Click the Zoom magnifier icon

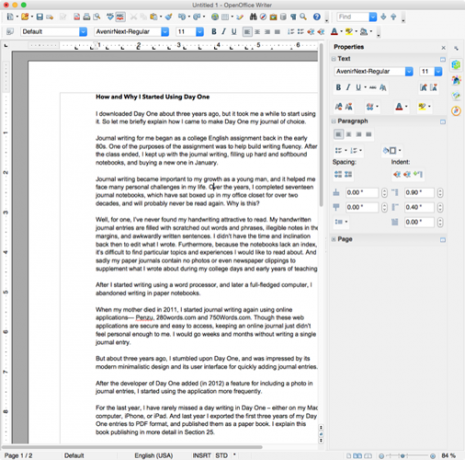(x=303, y=17)
